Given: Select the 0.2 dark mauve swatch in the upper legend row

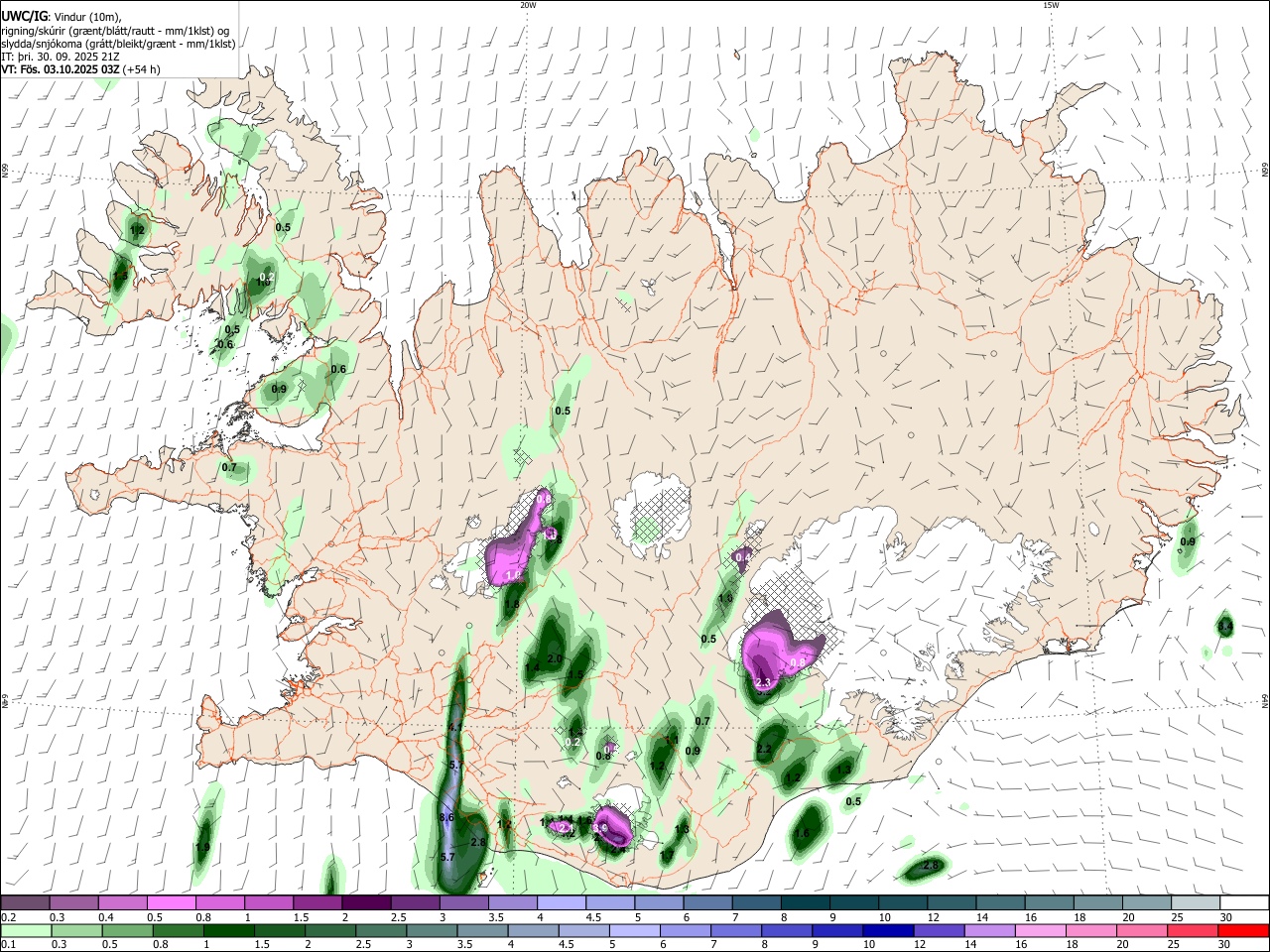Looking at the screenshot, I should [25, 902].
